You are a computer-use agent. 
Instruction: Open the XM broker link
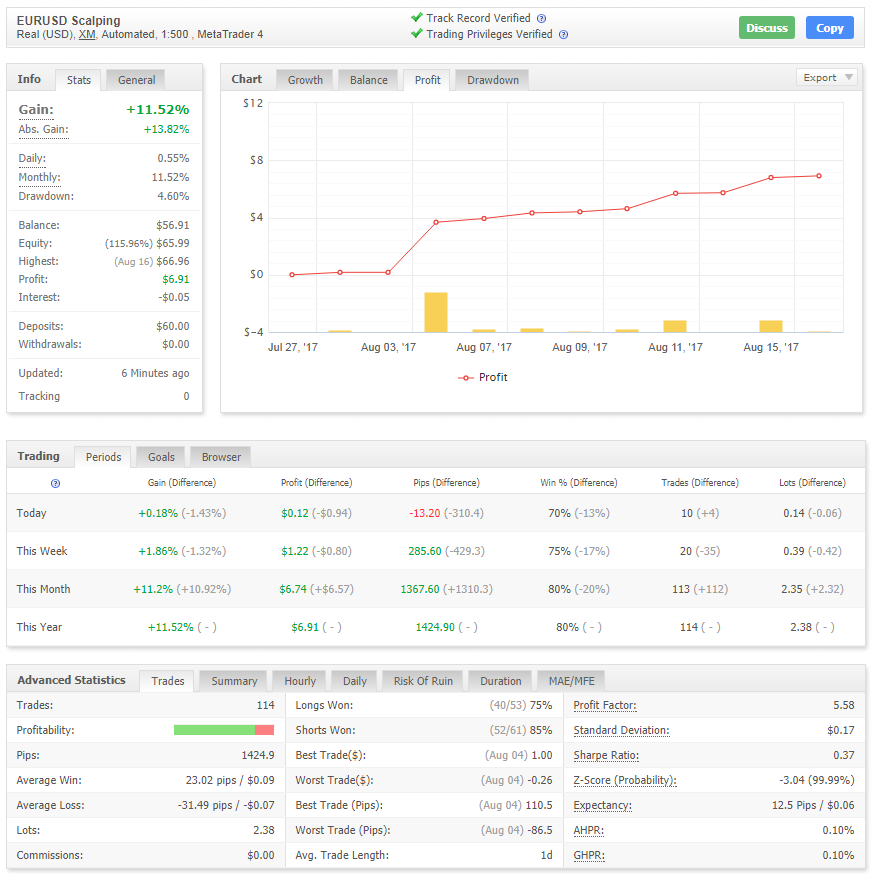coord(87,35)
